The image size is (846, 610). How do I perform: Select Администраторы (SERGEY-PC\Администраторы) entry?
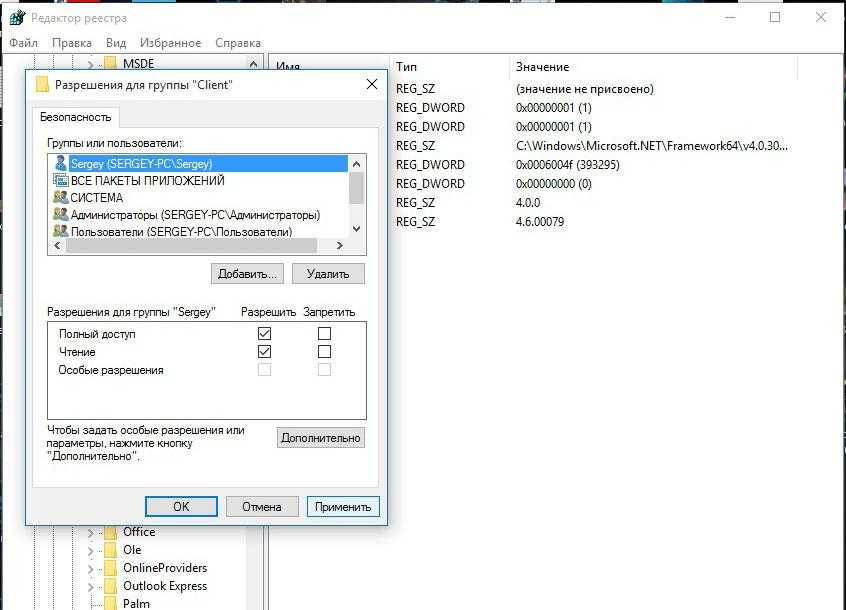pyautogui.click(x=199, y=215)
